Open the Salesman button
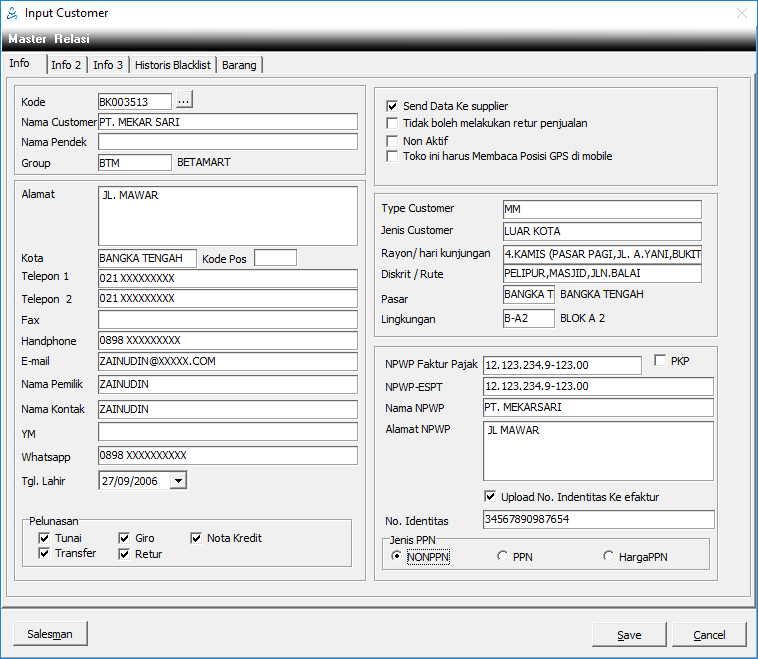Viewport: 758px width, 659px height. pos(50,634)
